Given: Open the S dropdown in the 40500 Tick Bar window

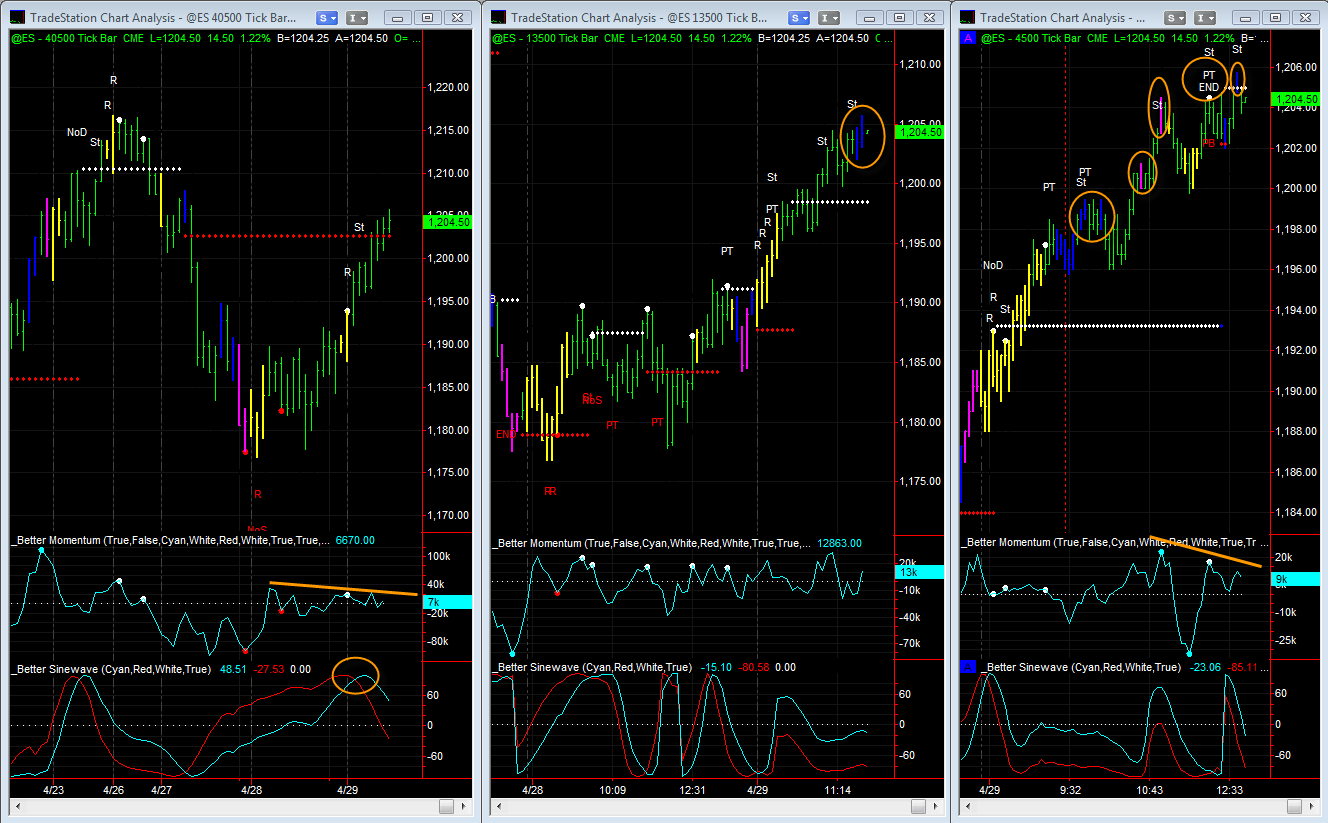Looking at the screenshot, I should click(327, 18).
